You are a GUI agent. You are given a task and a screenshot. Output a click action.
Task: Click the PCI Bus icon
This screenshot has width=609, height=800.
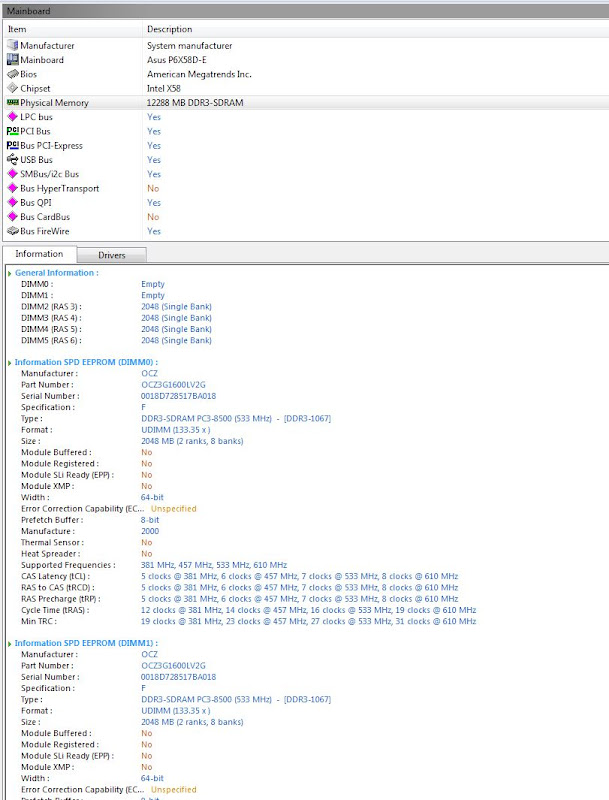click(13, 131)
